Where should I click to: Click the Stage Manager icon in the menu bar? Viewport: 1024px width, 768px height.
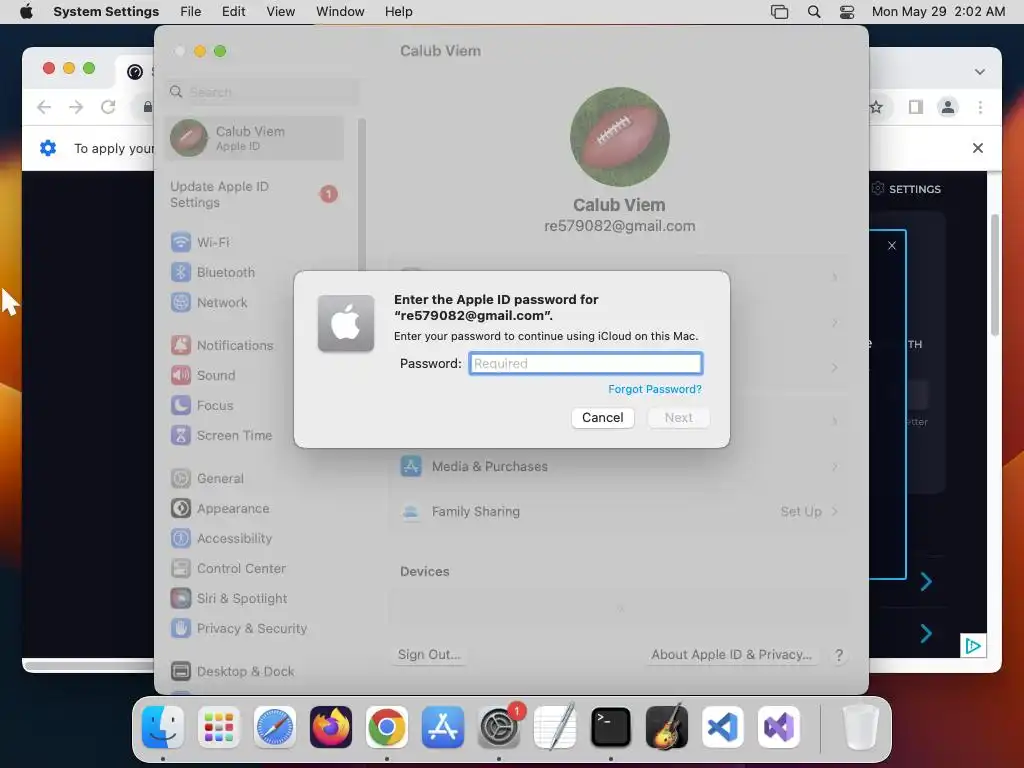[780, 12]
